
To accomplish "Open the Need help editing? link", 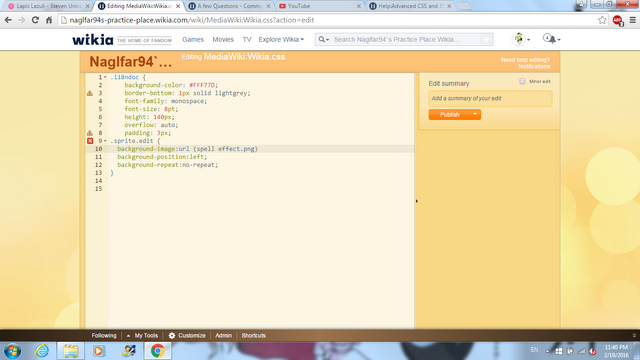I will click(x=525, y=60).
